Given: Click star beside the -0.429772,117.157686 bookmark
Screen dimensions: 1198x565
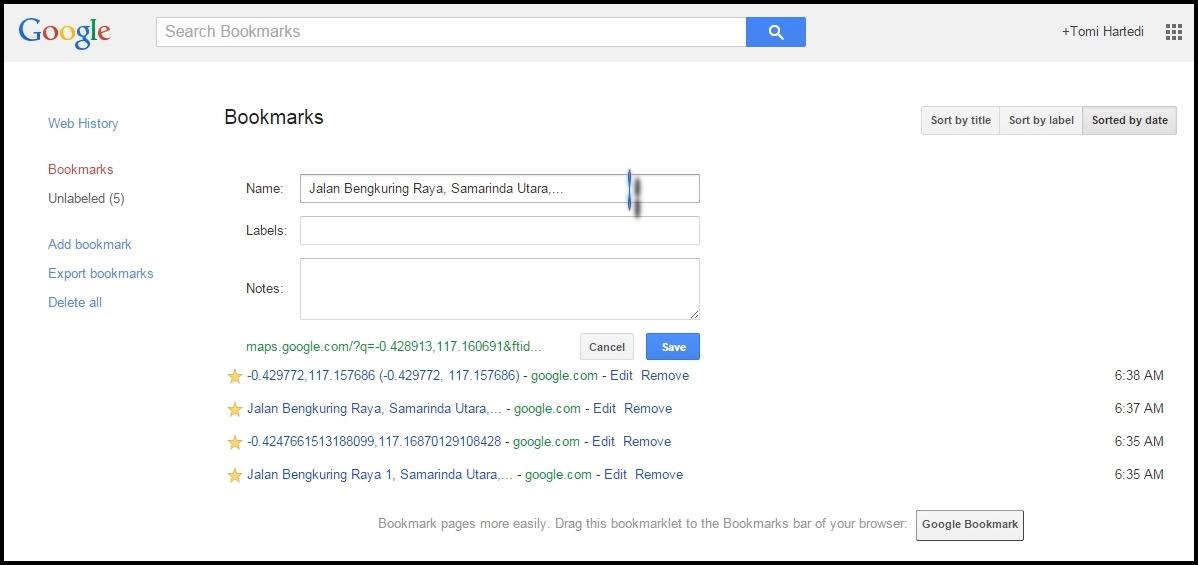Looking at the screenshot, I should tap(235, 376).
